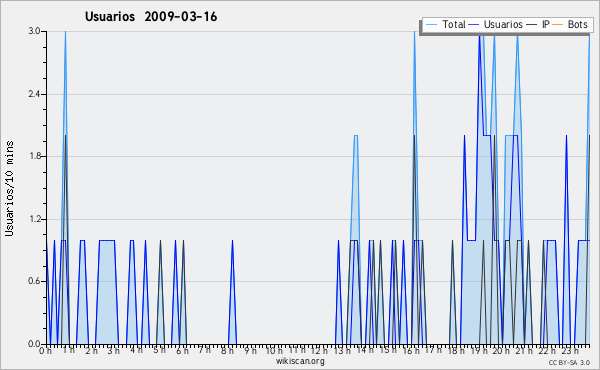The image size is (600, 370).
Task: Click the 2.0 plateau between 13 h and 14 h
Action: 355,135
